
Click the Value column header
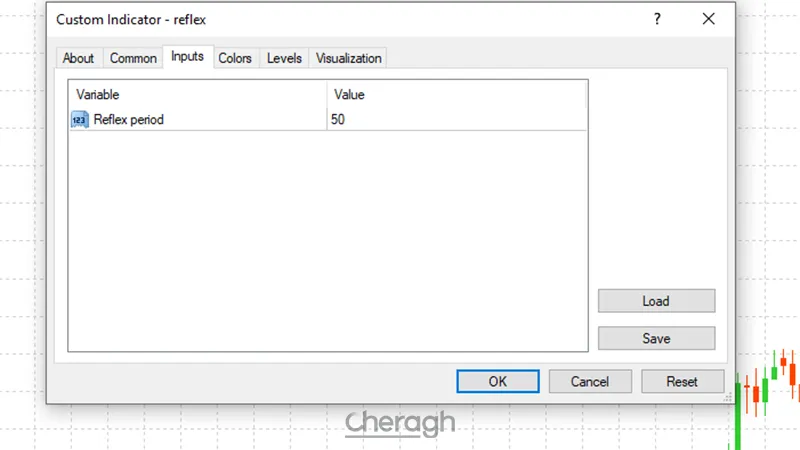coord(456,95)
